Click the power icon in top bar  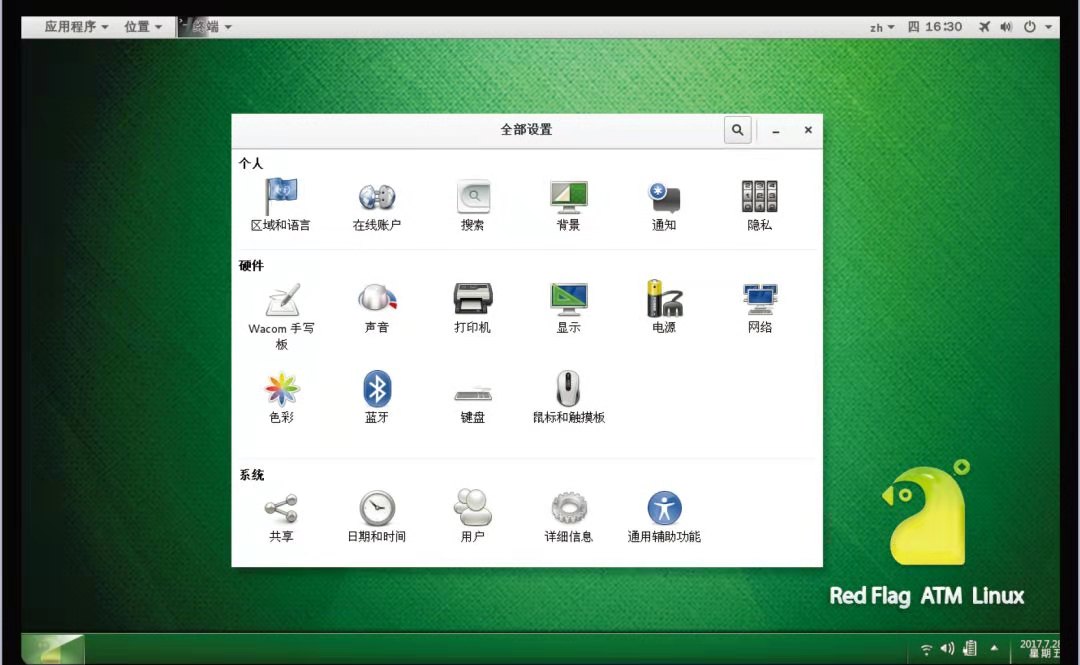(1030, 27)
